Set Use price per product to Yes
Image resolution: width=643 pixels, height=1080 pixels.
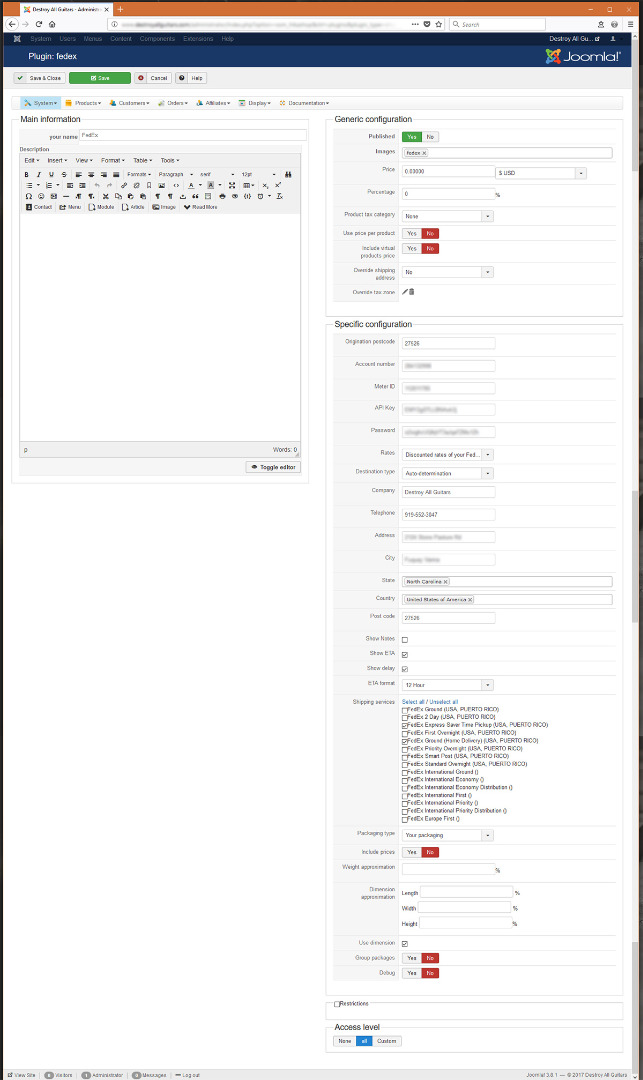(412, 233)
